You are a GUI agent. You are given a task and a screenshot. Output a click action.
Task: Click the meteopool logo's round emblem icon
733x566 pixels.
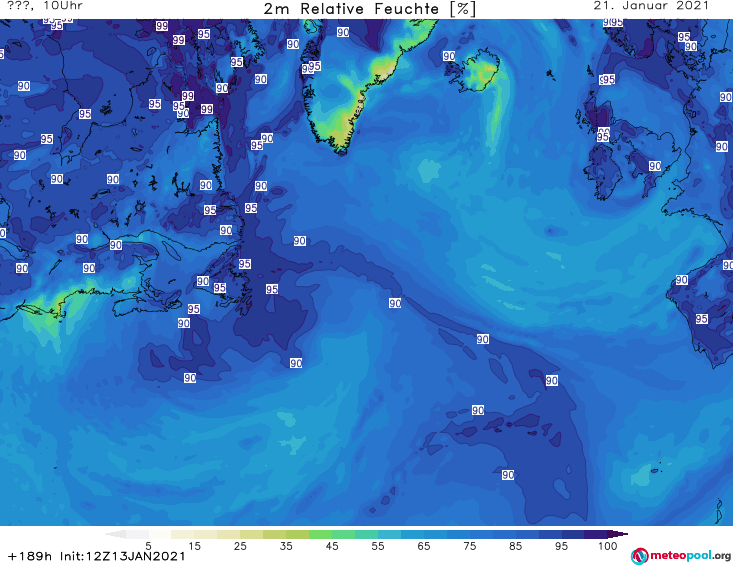(x=640, y=556)
